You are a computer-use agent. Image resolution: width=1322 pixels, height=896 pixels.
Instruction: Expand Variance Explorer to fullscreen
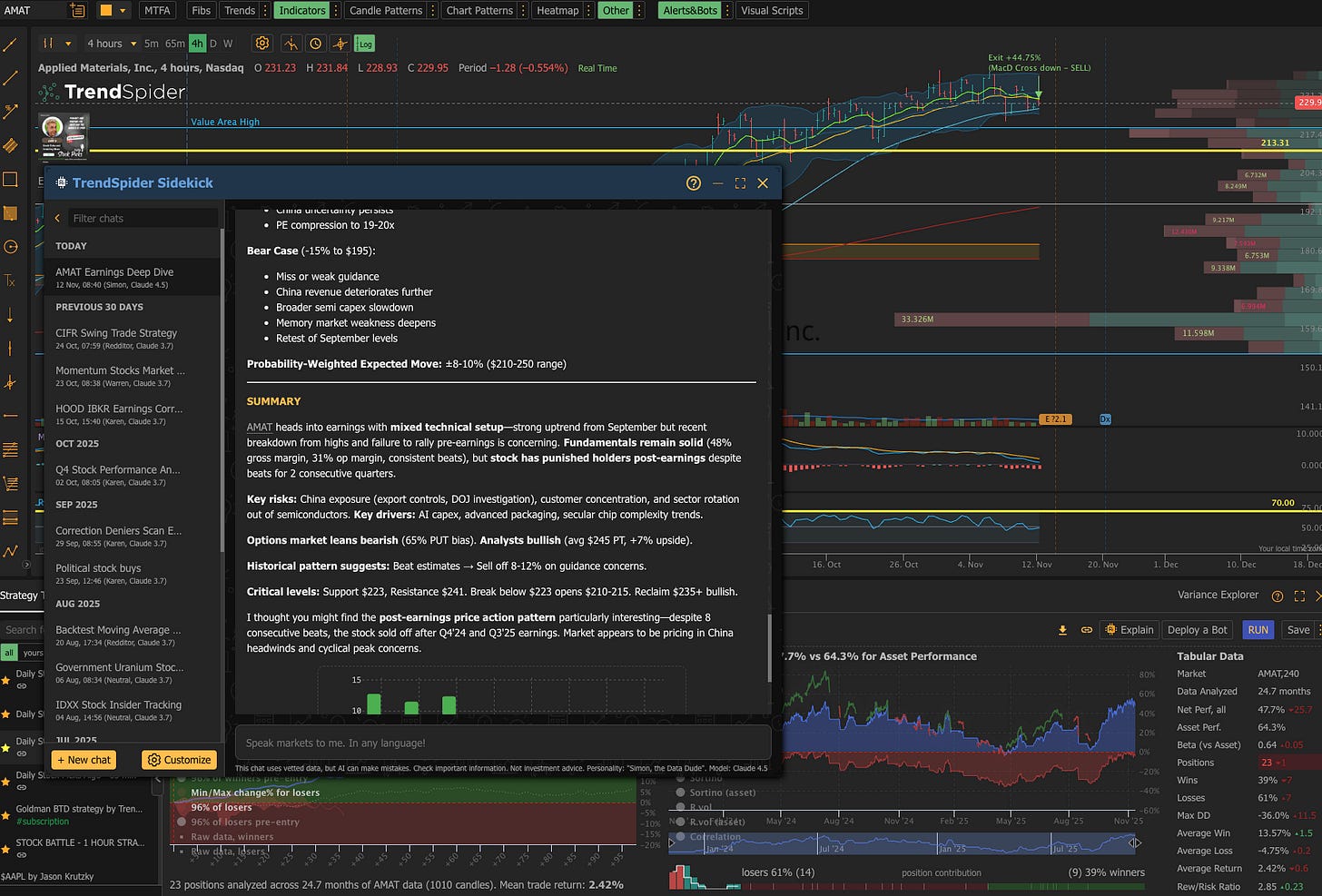pyautogui.click(x=1299, y=596)
